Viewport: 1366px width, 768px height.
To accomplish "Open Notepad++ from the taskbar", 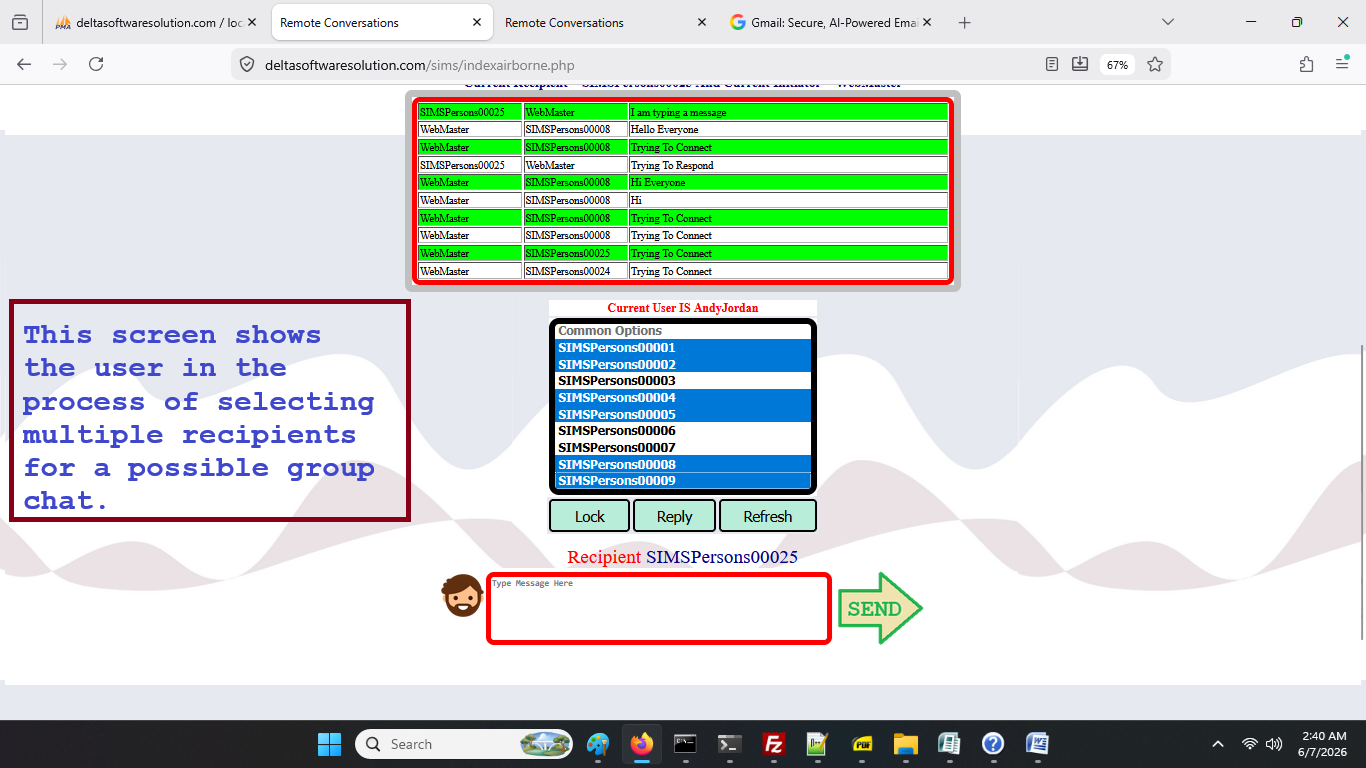I will tap(817, 744).
